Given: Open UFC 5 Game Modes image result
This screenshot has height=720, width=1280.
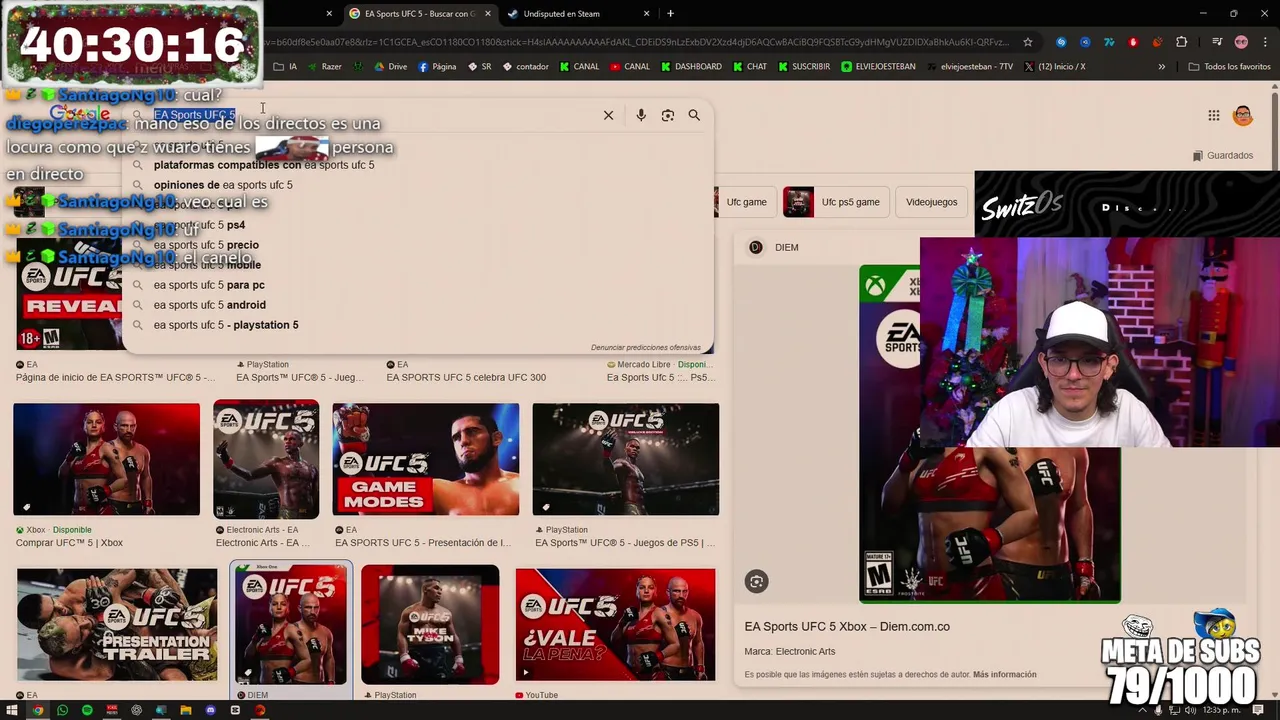Looking at the screenshot, I should click(x=426, y=460).
